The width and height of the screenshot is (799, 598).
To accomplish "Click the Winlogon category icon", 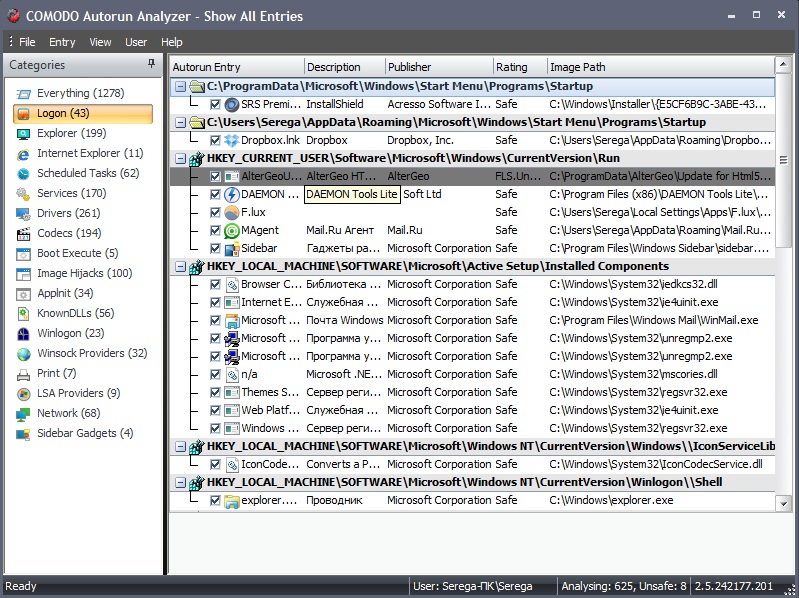I will pyautogui.click(x=23, y=334).
